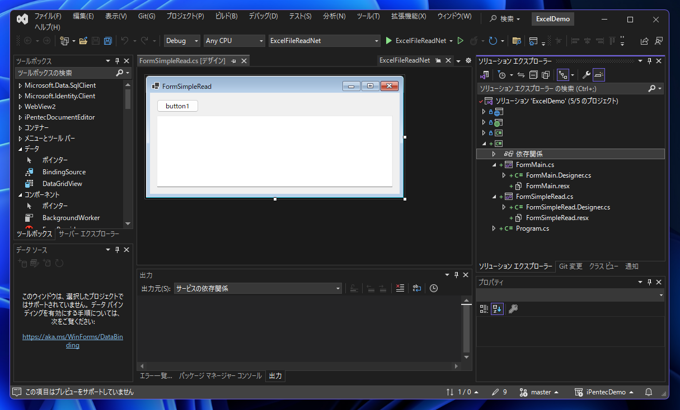
Task: Switch to Server Explorer (サーバー エクスプローラー) tab
Action: [x=88, y=234]
